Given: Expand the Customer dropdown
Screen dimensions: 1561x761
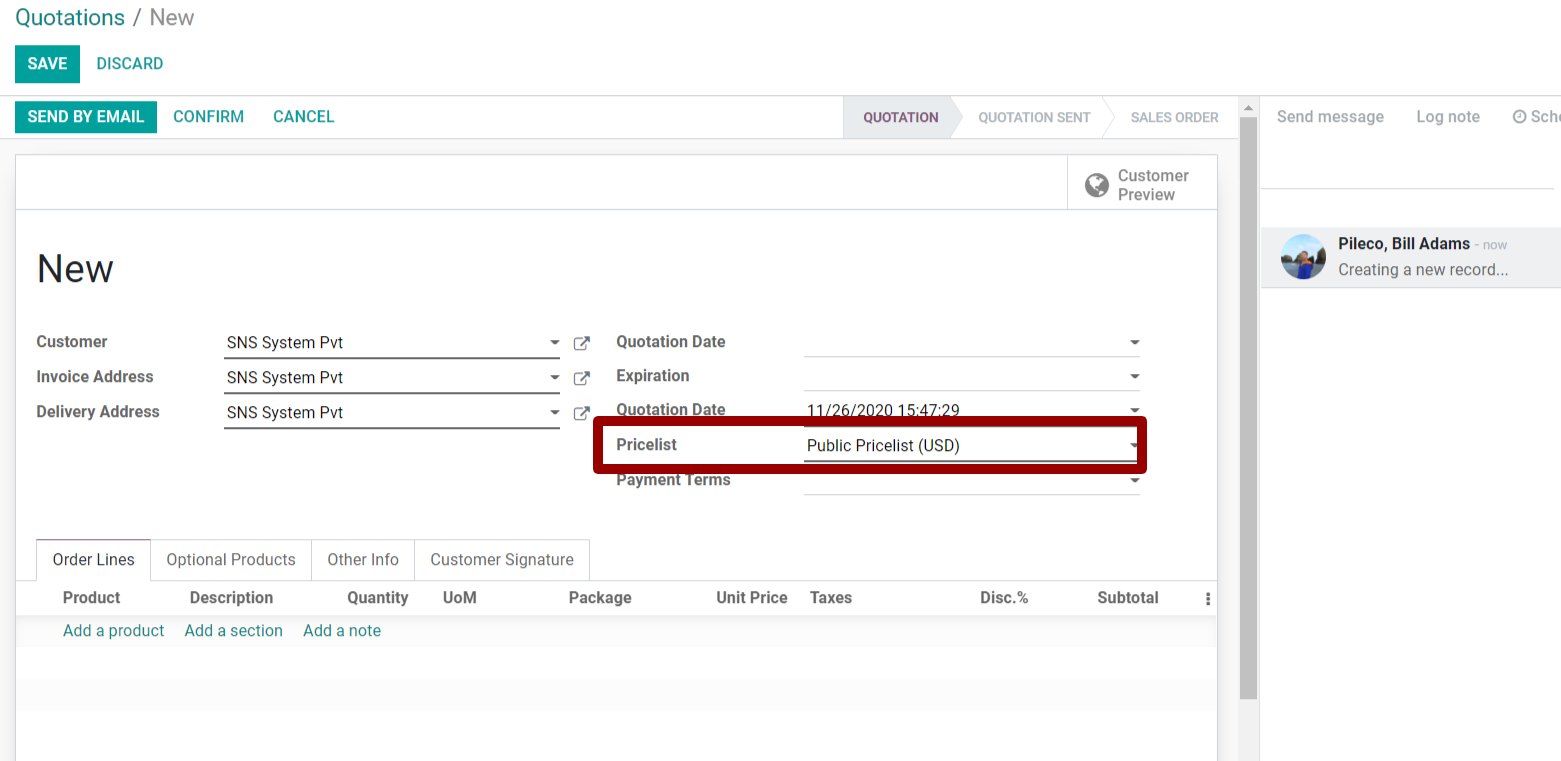Looking at the screenshot, I should point(554,343).
